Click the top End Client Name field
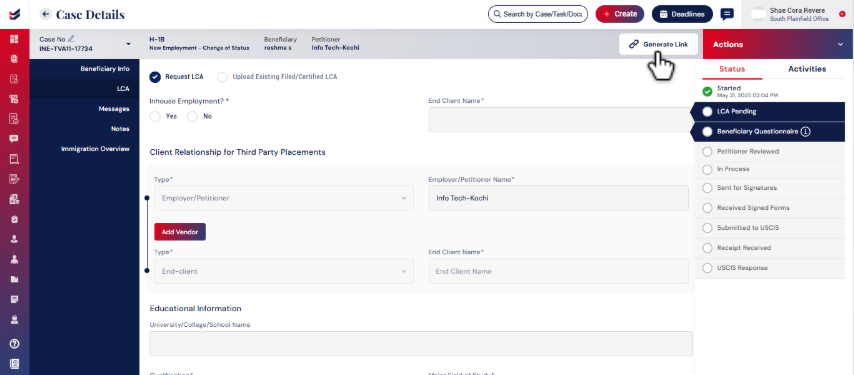The width and height of the screenshot is (854, 375). click(x=562, y=119)
